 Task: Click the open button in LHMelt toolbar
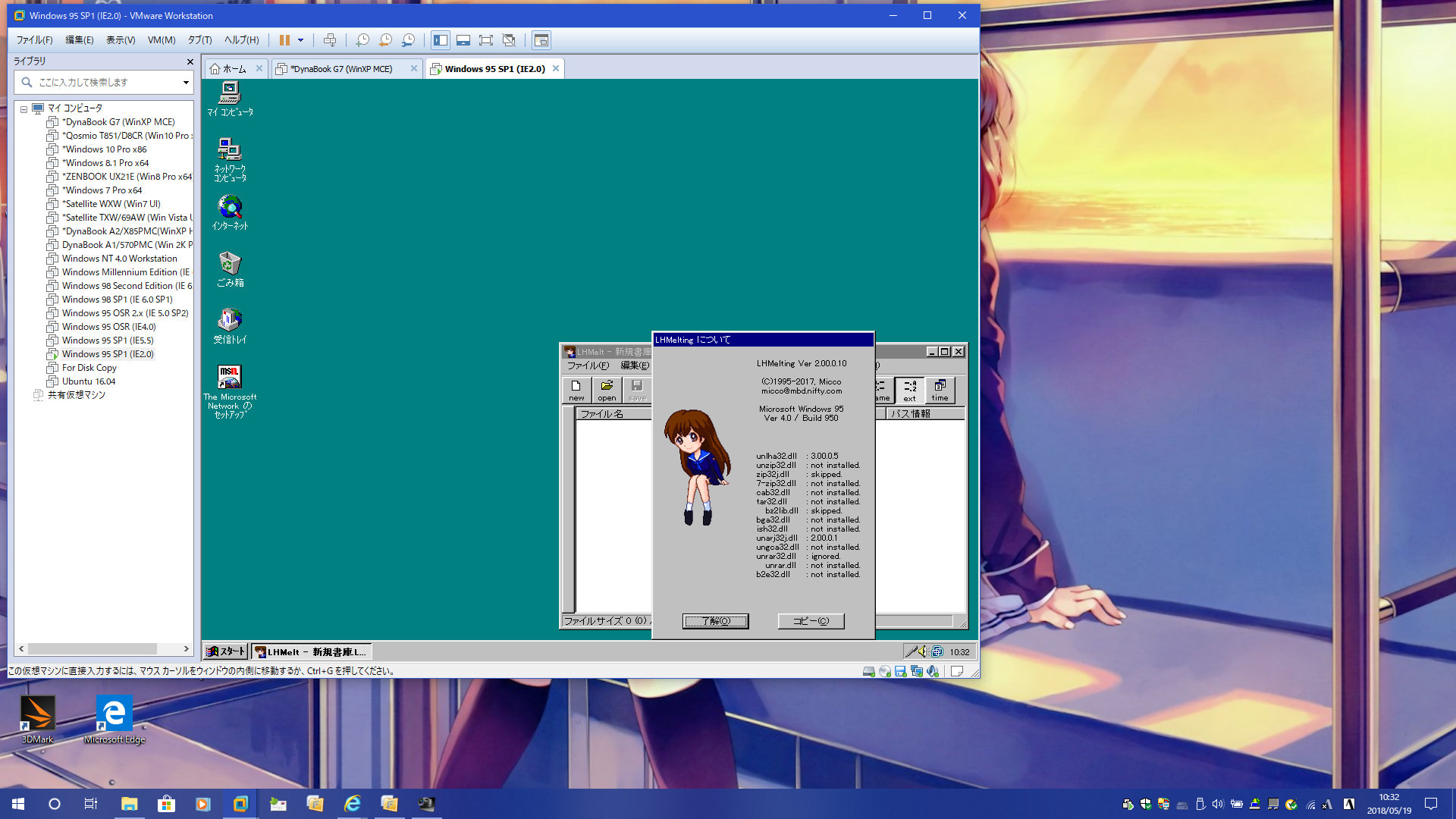(x=607, y=390)
